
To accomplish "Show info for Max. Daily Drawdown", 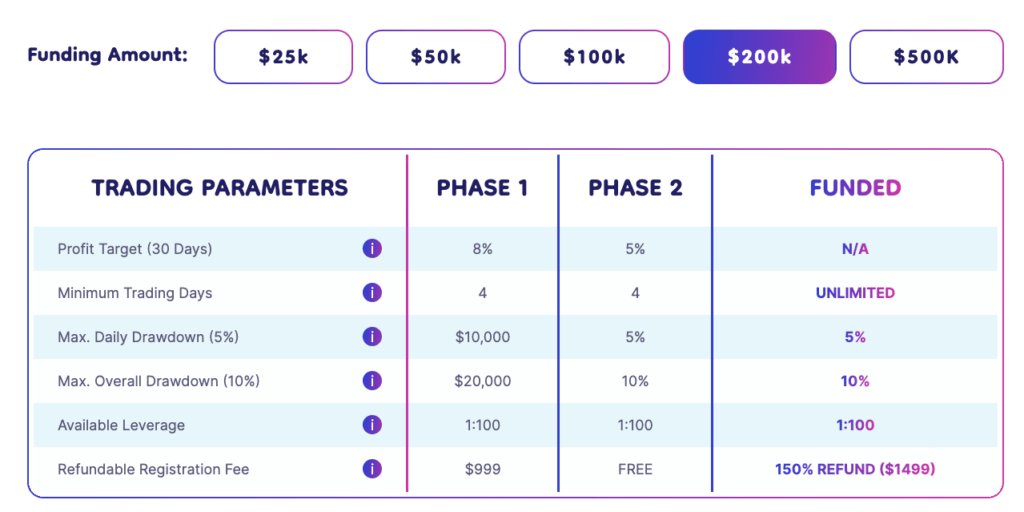I will 372,337.
